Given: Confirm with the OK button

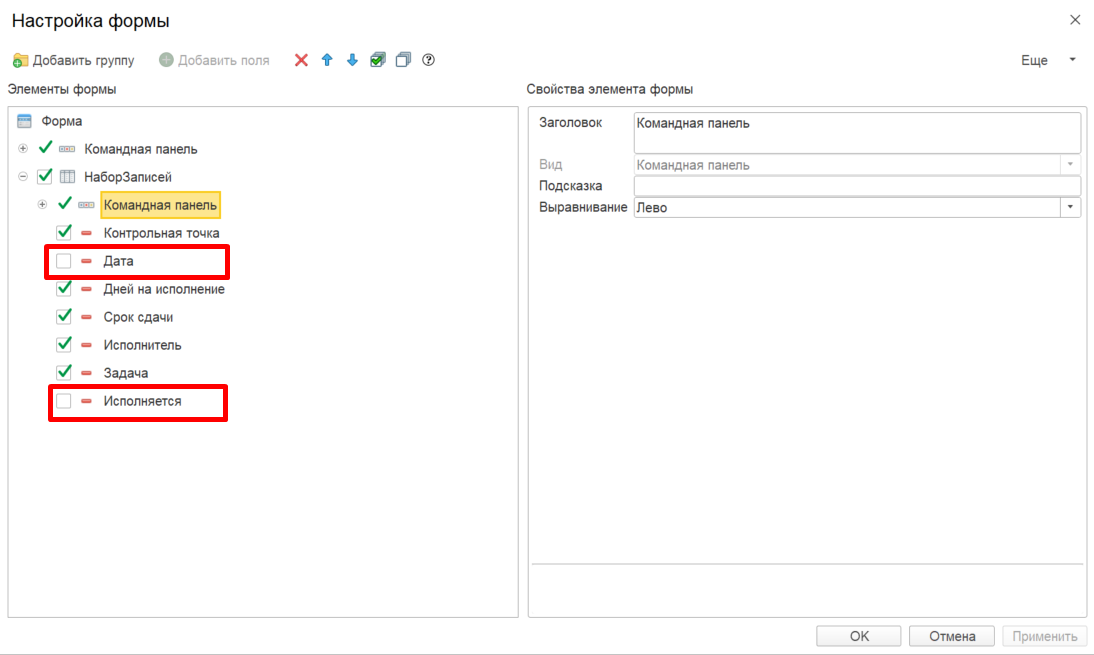Looking at the screenshot, I should (859, 636).
